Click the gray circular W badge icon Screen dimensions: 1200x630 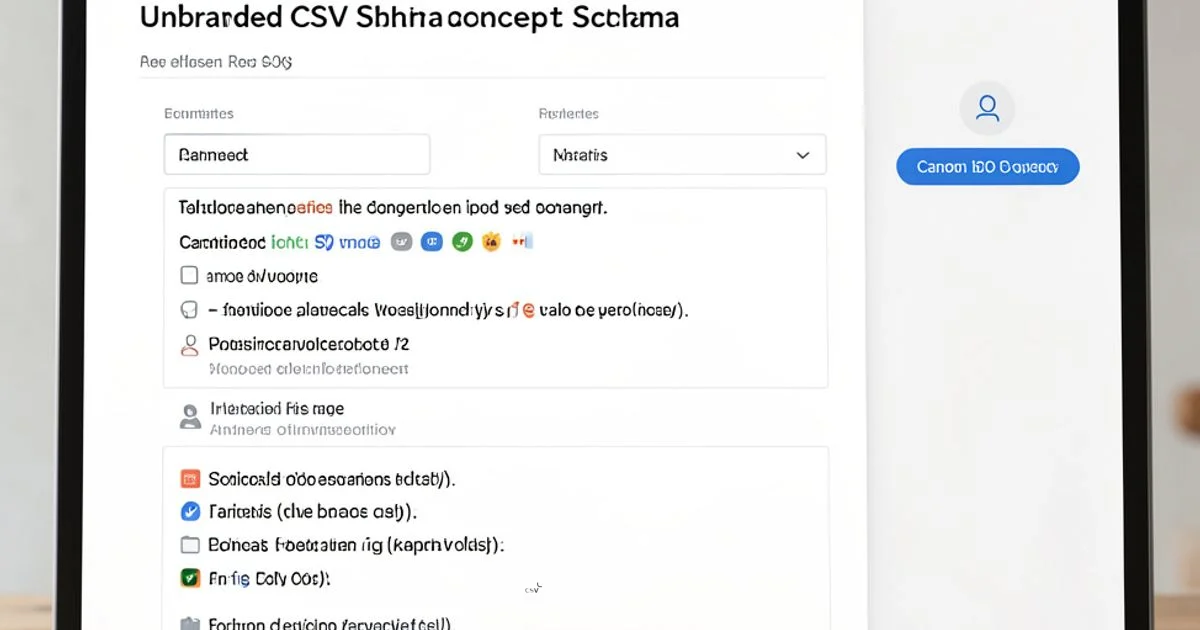402,241
